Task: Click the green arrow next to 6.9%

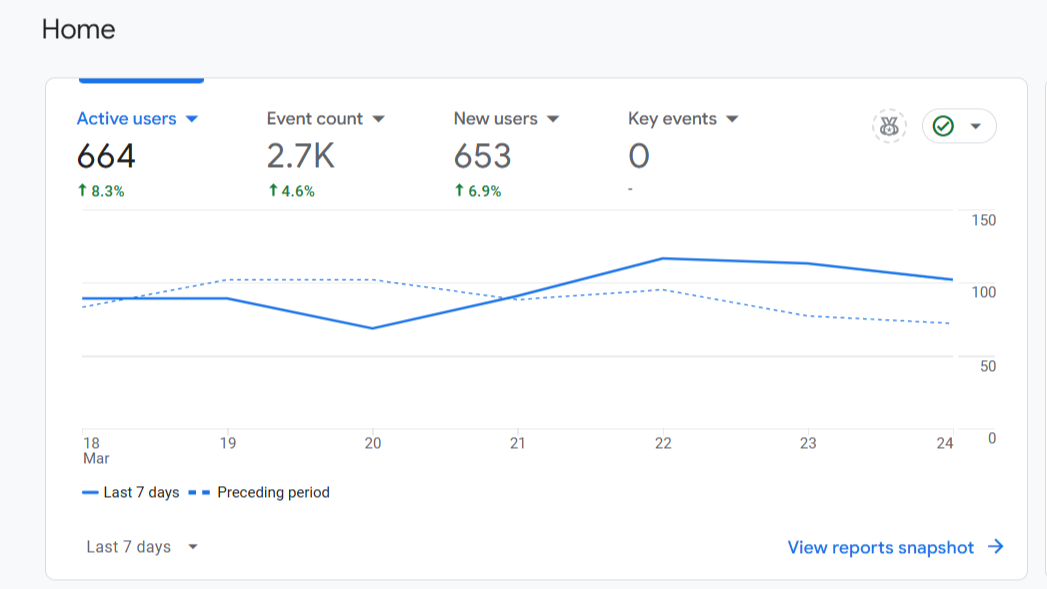Action: (x=458, y=190)
